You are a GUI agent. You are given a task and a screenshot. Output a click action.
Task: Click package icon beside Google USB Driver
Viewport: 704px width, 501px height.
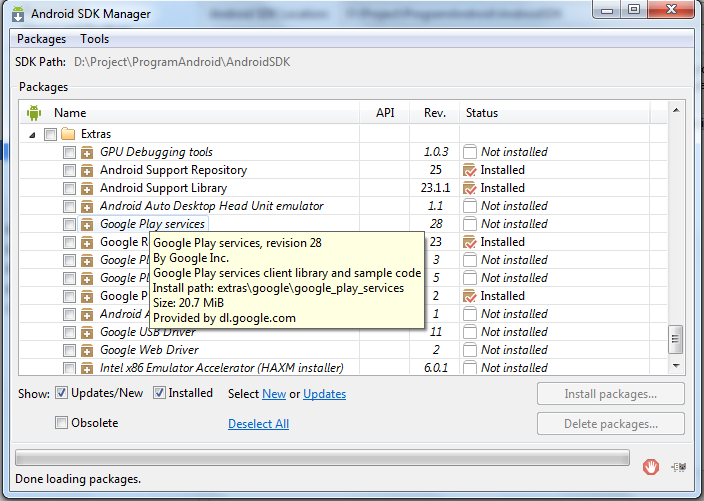[87, 333]
